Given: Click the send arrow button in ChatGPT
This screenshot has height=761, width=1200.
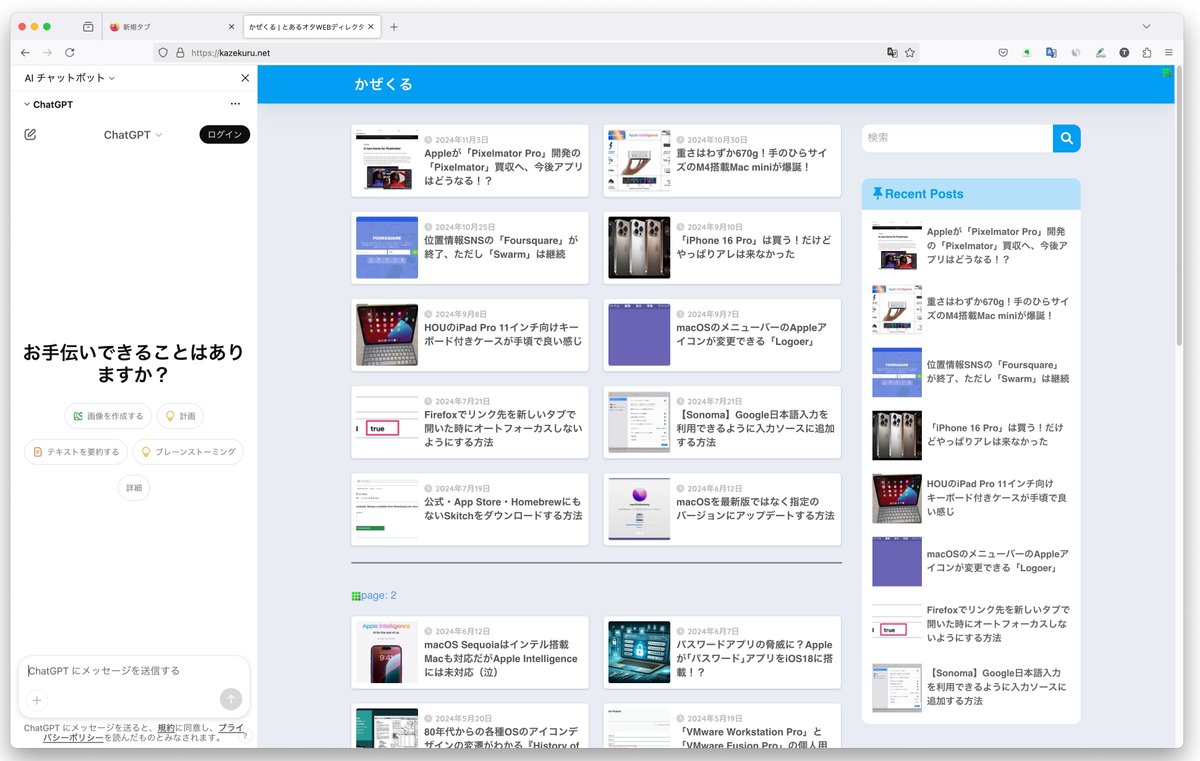Looking at the screenshot, I should pos(231,699).
